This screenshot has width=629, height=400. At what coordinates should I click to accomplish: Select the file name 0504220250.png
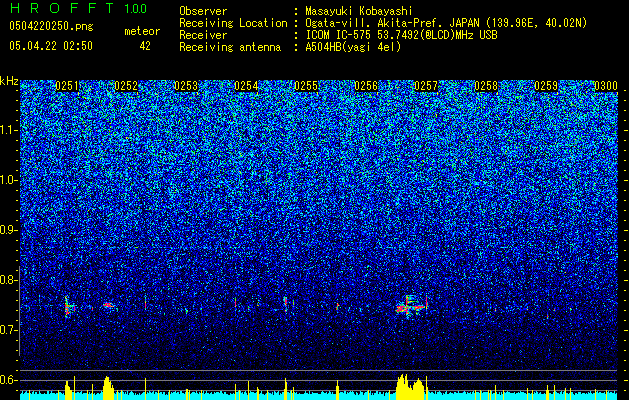(x=51, y=26)
